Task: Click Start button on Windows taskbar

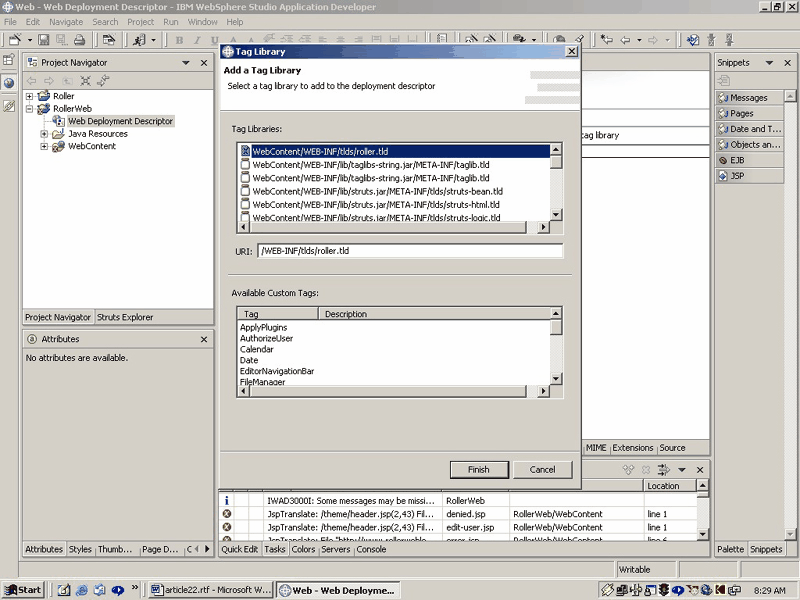Action: click(22, 590)
